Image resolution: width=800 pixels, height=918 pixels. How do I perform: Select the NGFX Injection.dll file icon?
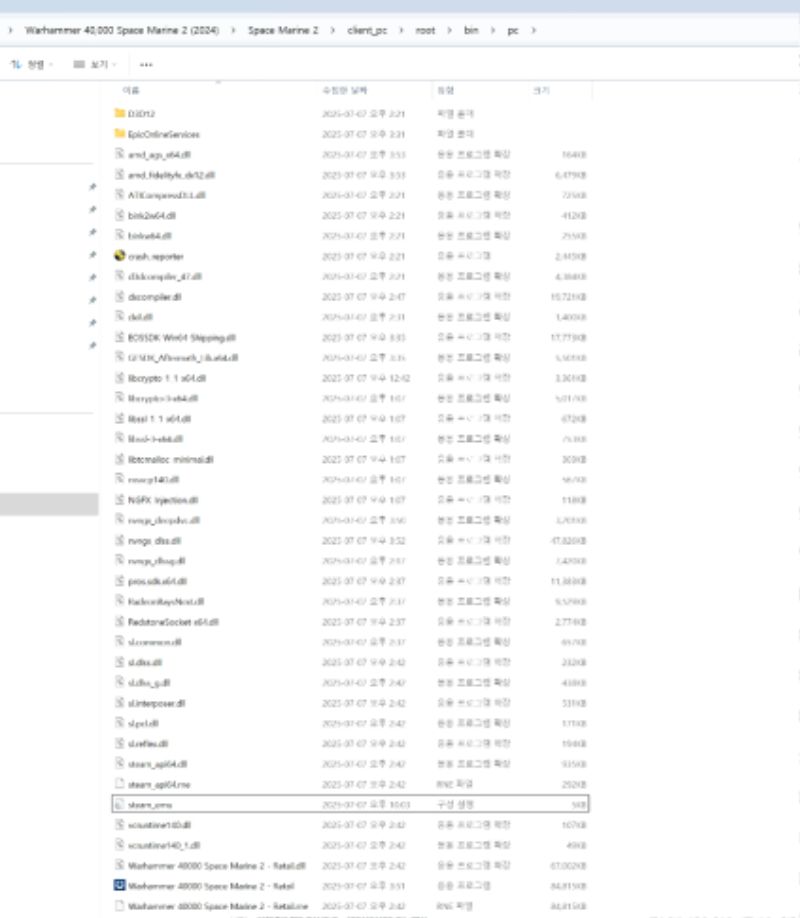(x=120, y=499)
